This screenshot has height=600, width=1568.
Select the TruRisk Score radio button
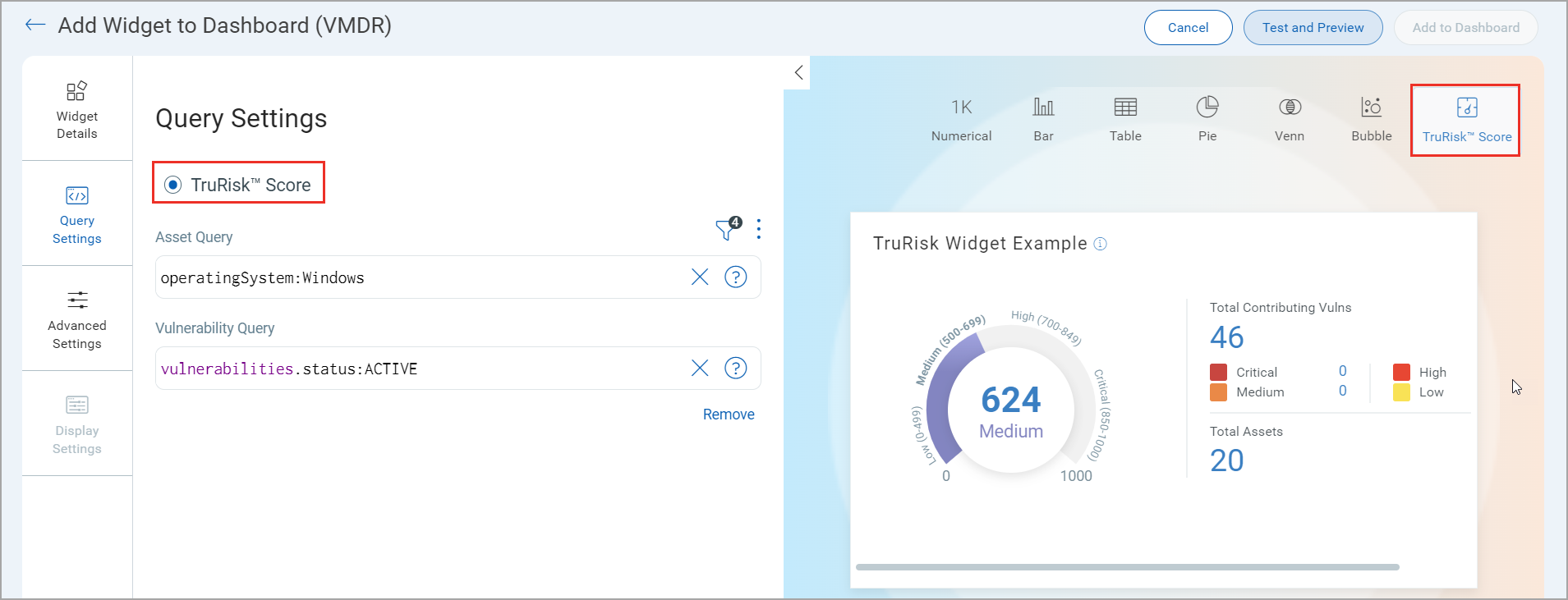pos(173,185)
